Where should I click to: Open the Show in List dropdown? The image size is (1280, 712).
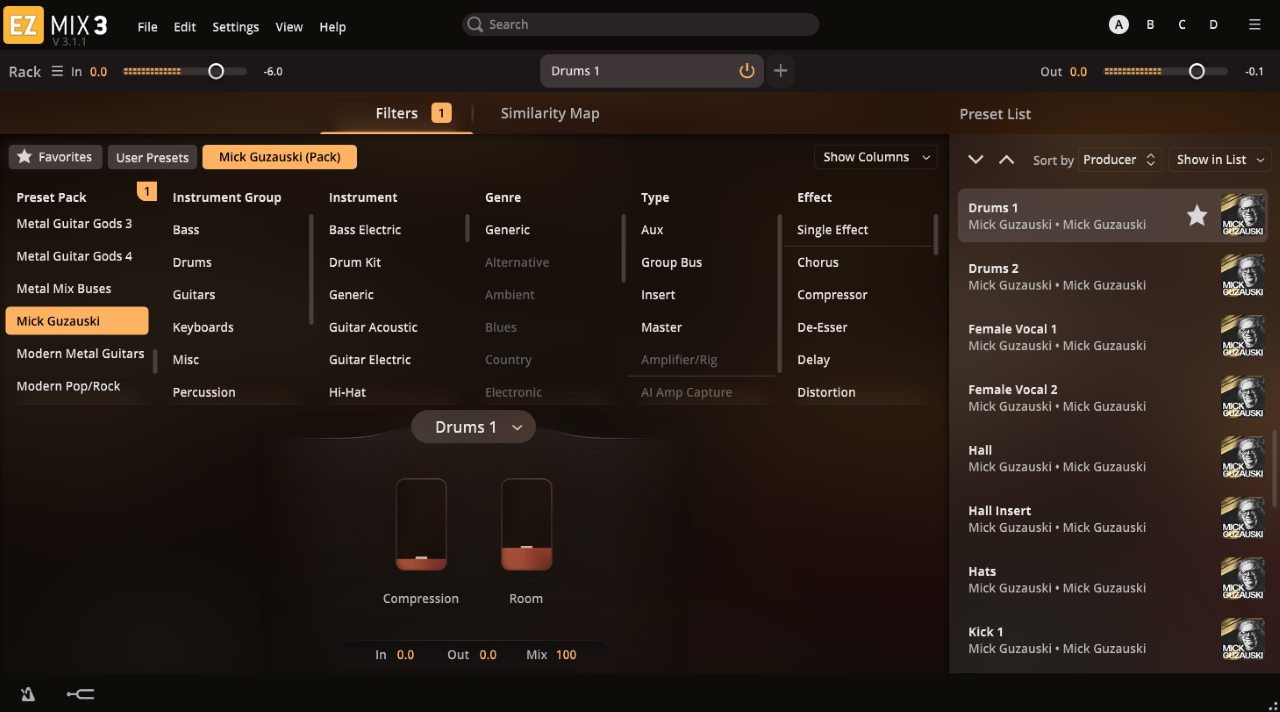(x=1219, y=160)
